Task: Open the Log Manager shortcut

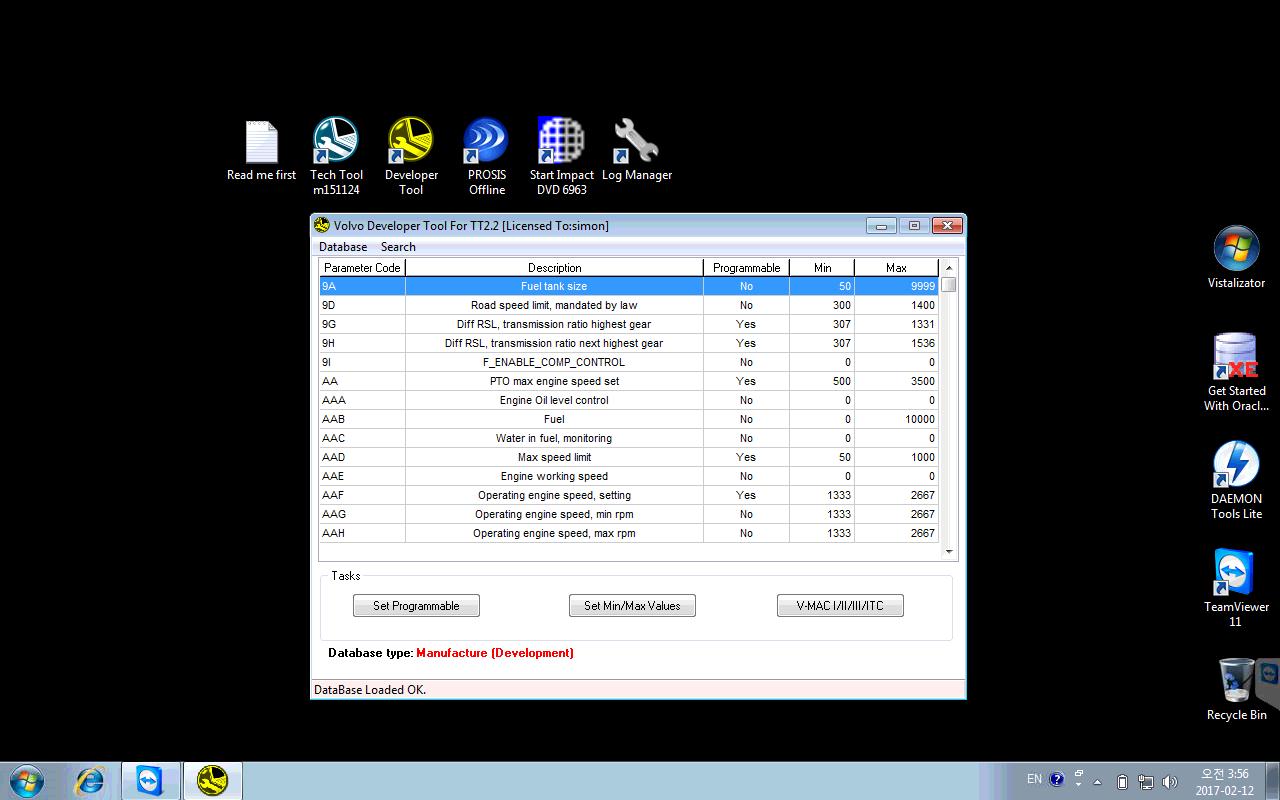Action: click(636, 150)
